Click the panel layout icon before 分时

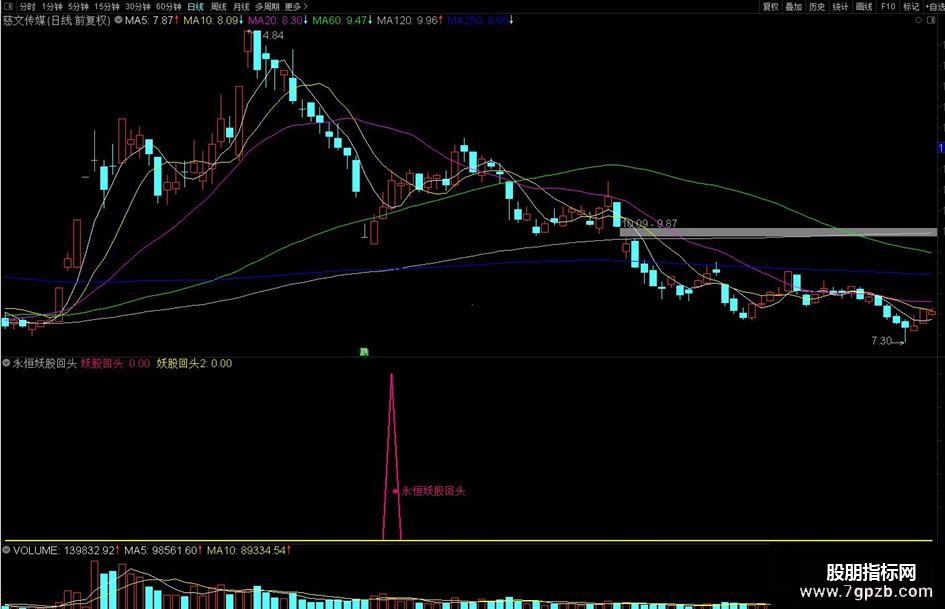point(8,7)
